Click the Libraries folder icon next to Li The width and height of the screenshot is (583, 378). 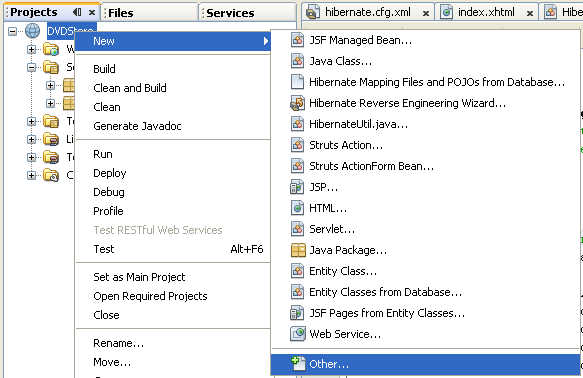tap(51, 139)
